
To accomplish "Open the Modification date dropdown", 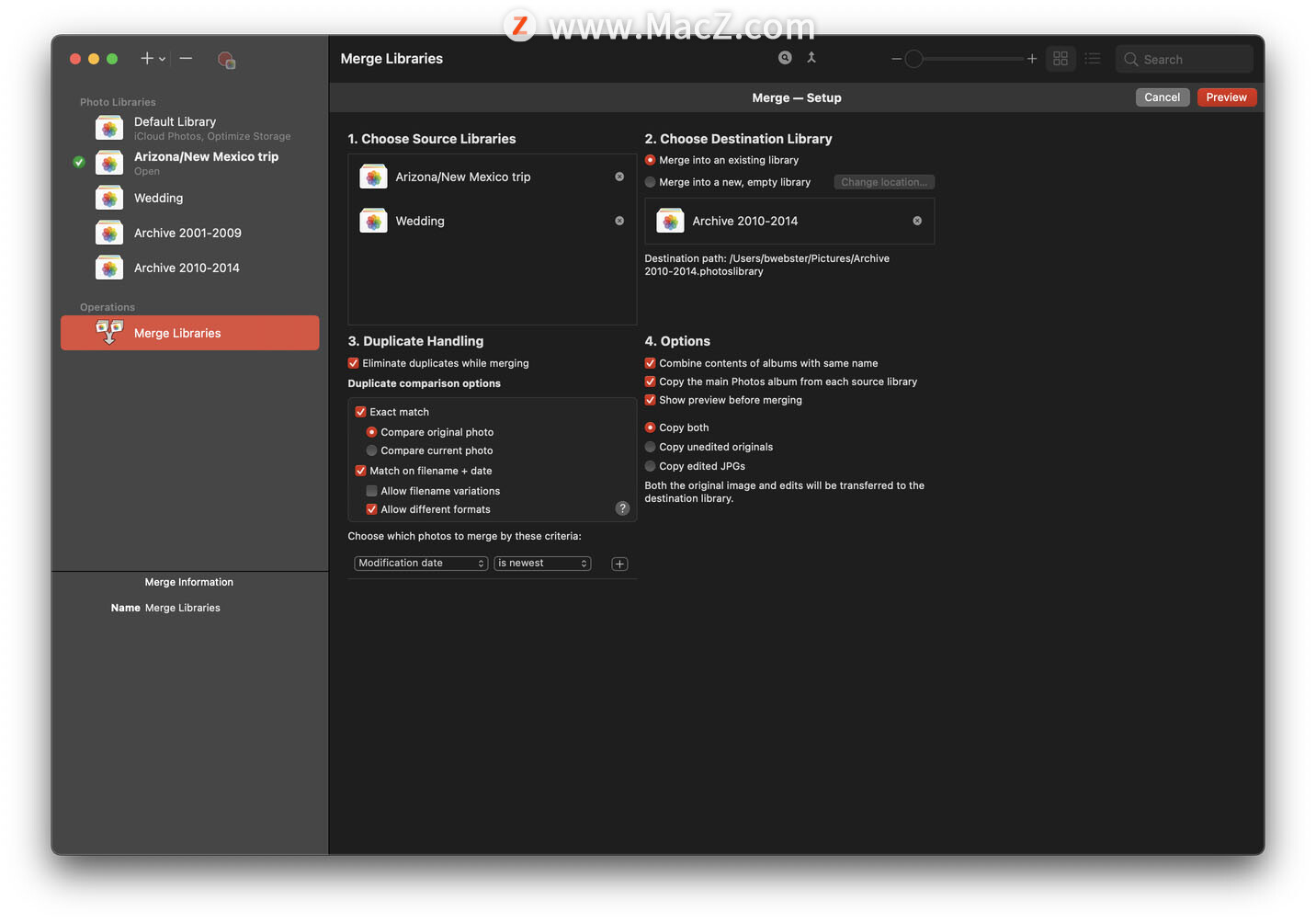I will click(421, 564).
